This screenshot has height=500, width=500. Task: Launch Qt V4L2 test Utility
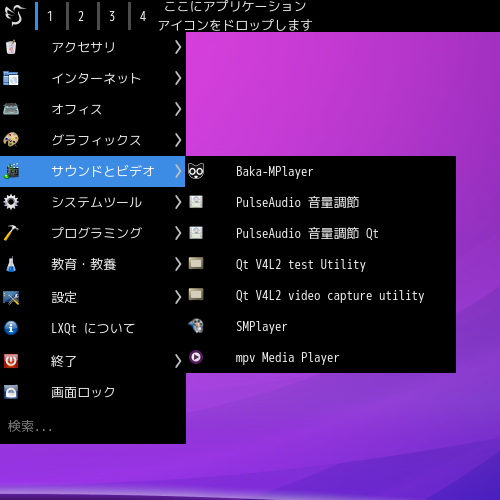pyautogui.click(x=321, y=264)
